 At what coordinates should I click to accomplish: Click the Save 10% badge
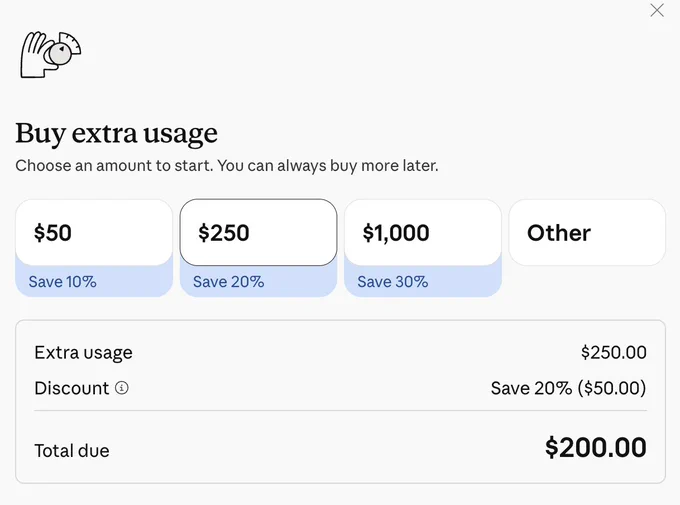tap(62, 282)
